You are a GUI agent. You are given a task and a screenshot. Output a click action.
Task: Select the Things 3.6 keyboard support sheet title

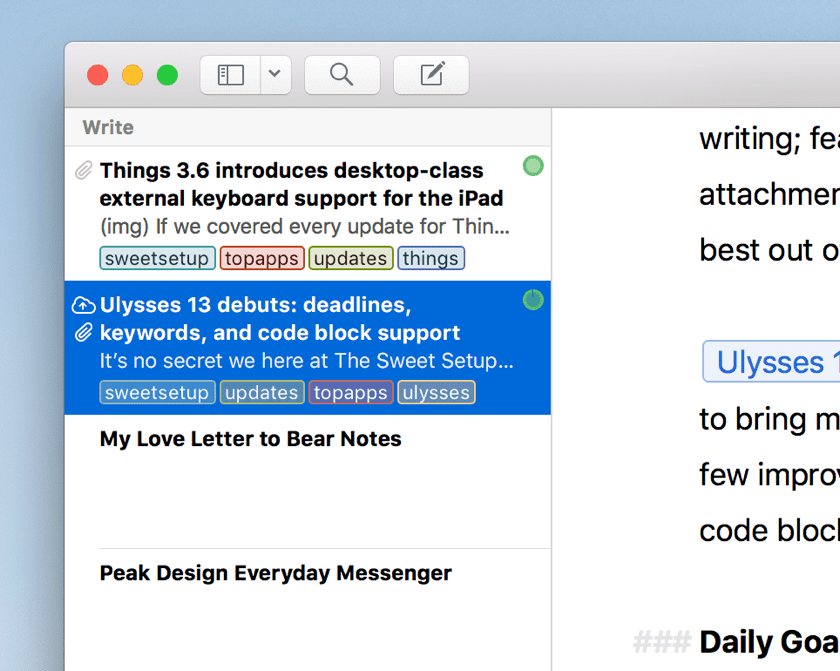coord(301,184)
